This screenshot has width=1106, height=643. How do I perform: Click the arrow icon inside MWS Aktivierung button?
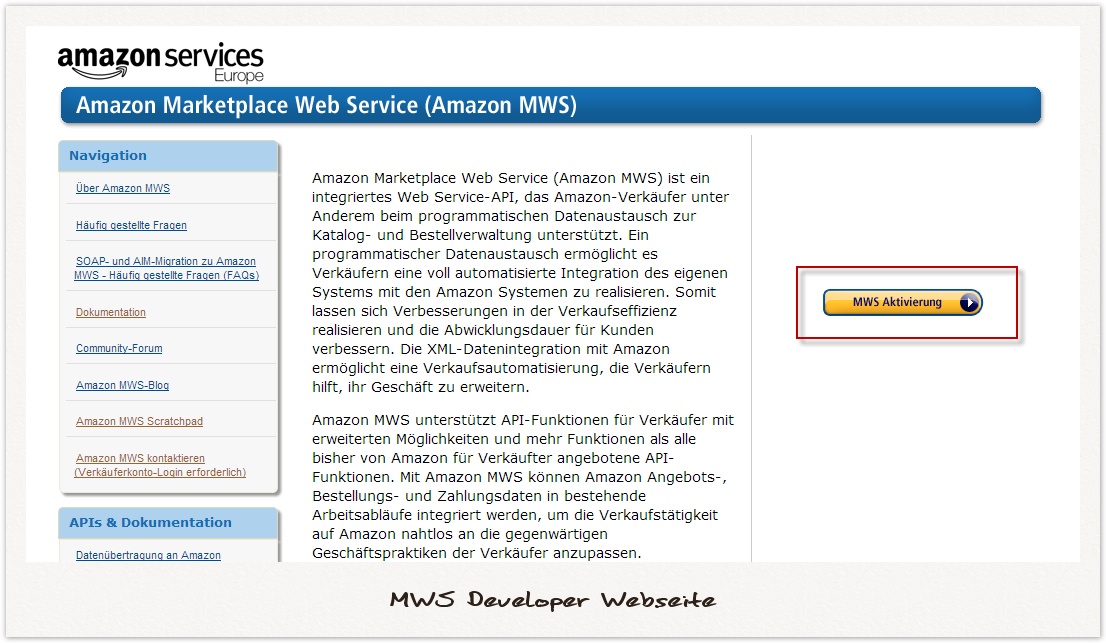point(968,301)
